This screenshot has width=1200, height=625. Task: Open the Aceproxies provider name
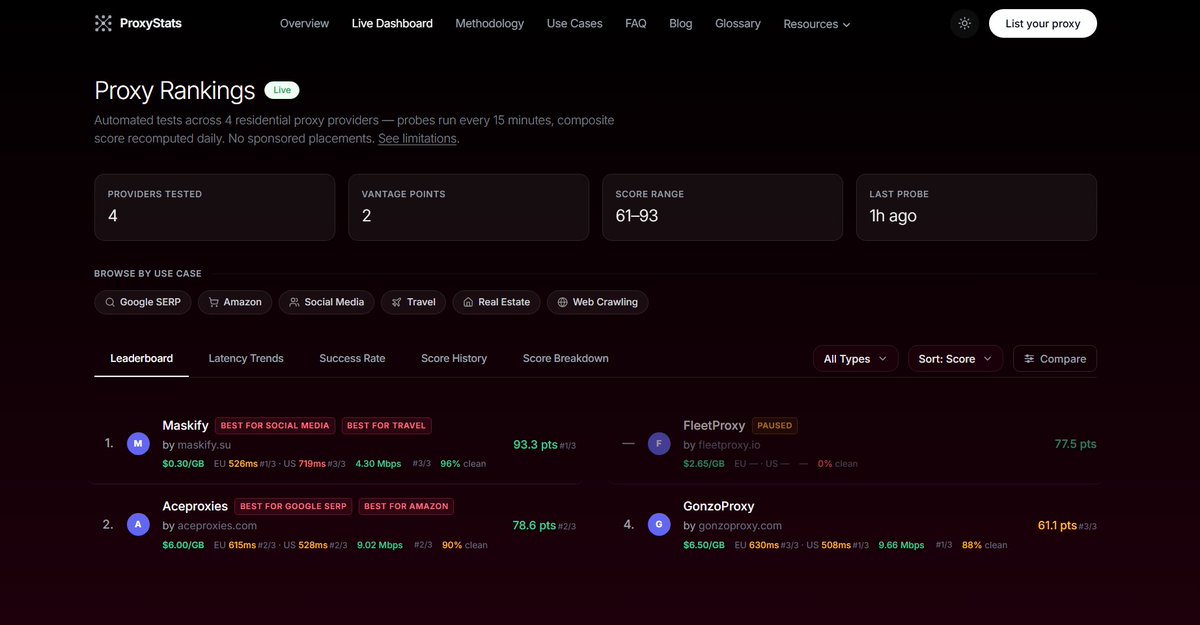tap(194, 506)
